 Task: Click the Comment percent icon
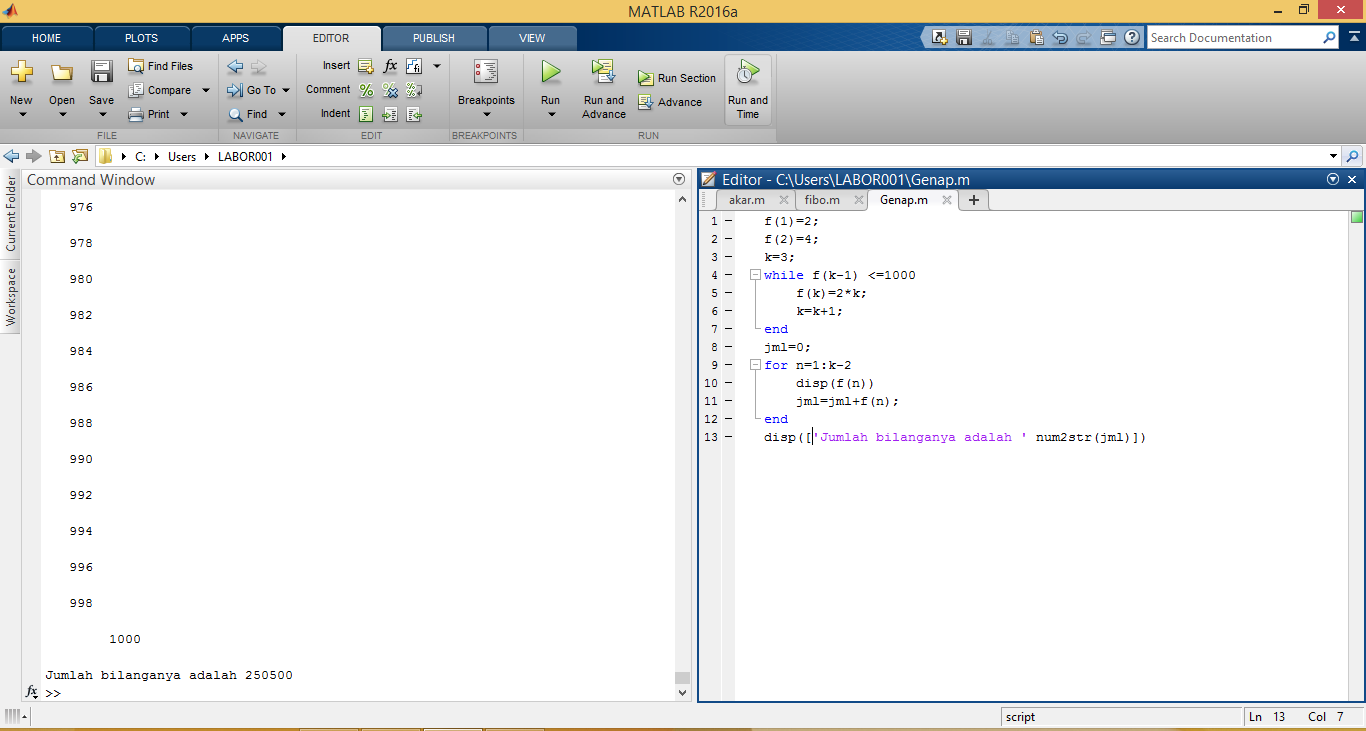[366, 90]
